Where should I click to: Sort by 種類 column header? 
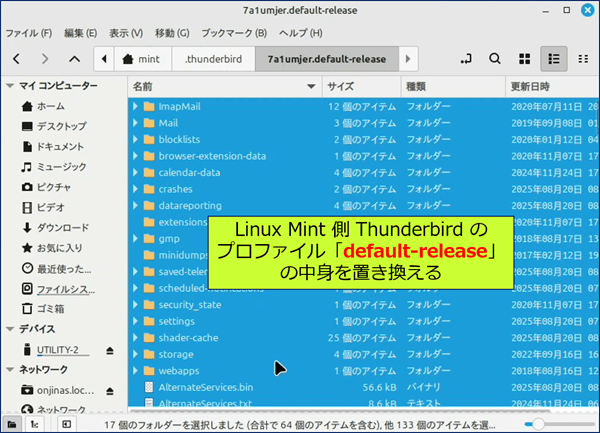(453, 86)
